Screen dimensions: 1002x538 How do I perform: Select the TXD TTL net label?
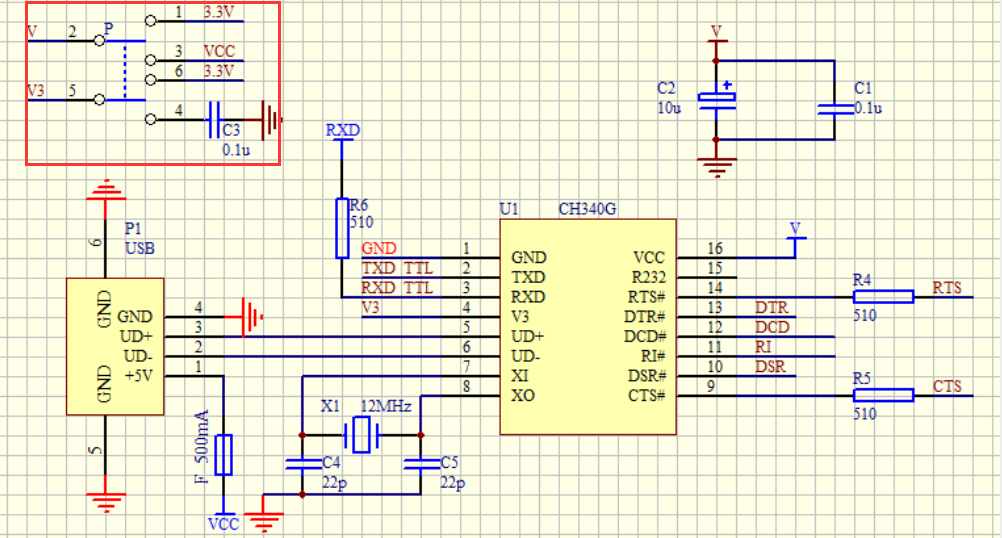397,268
